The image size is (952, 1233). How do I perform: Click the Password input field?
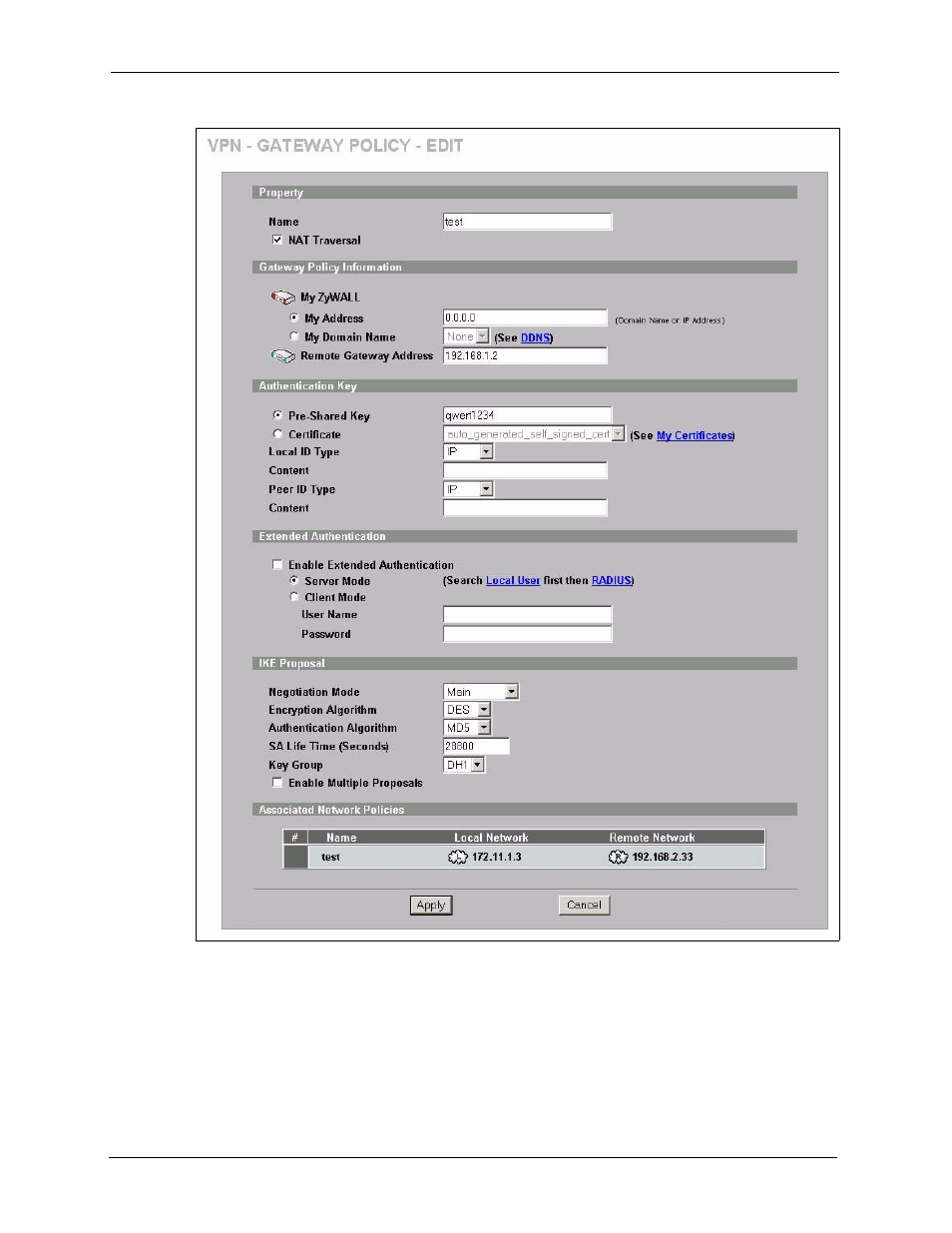pos(528,634)
